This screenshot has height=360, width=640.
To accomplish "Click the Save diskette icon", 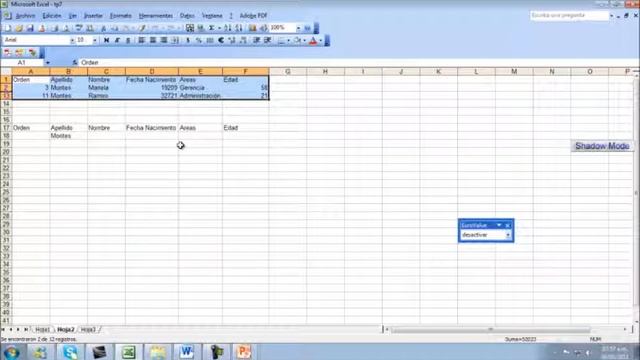I will point(30,28).
